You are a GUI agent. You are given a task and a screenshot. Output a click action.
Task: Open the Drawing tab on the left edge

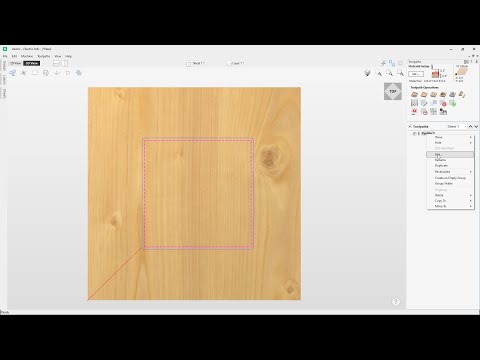pyautogui.click(x=4, y=66)
